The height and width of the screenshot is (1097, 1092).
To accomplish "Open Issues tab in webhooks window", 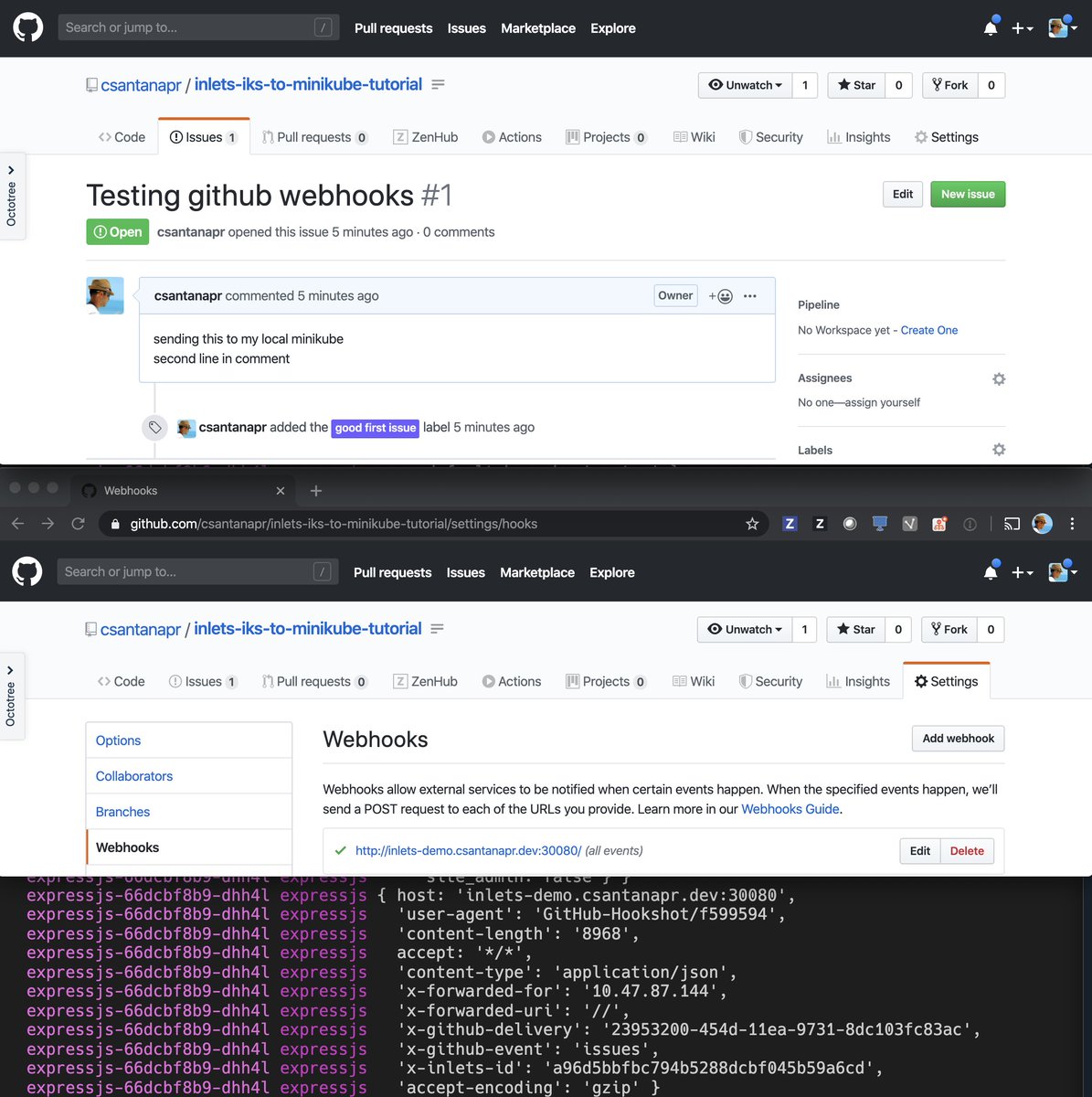I will [203, 682].
